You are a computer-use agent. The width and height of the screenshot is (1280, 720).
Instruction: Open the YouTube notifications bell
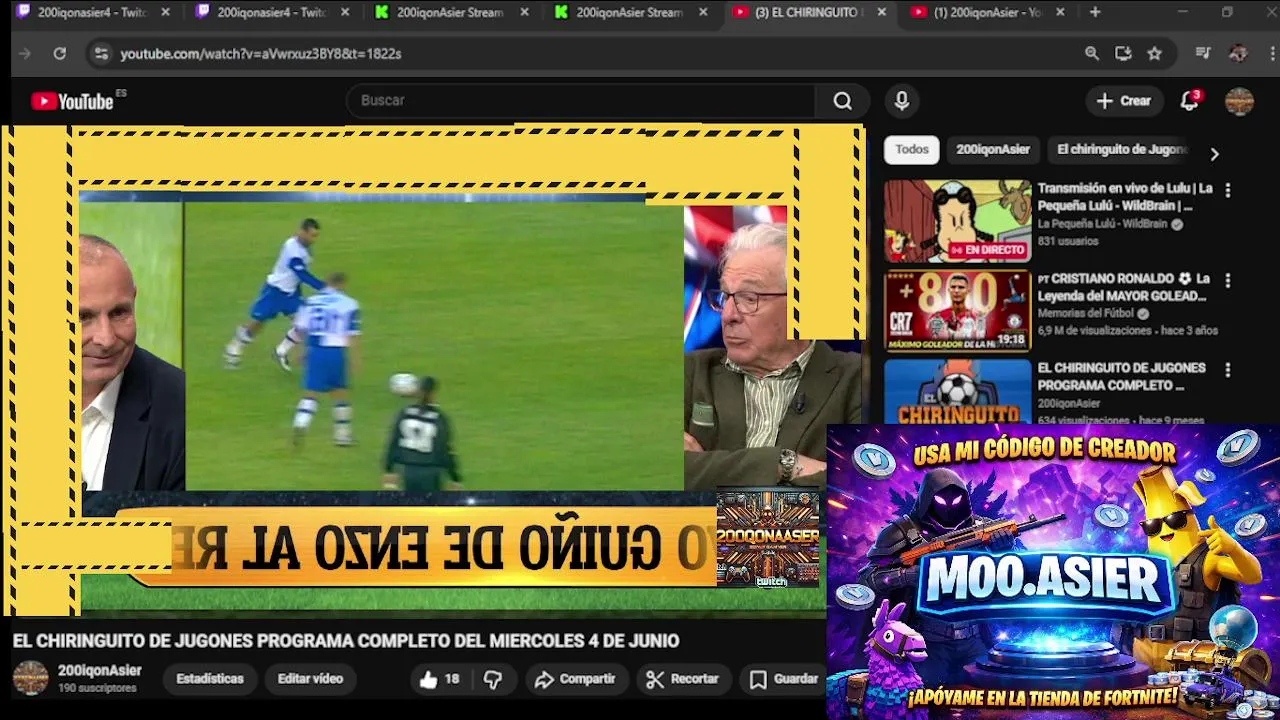1189,101
